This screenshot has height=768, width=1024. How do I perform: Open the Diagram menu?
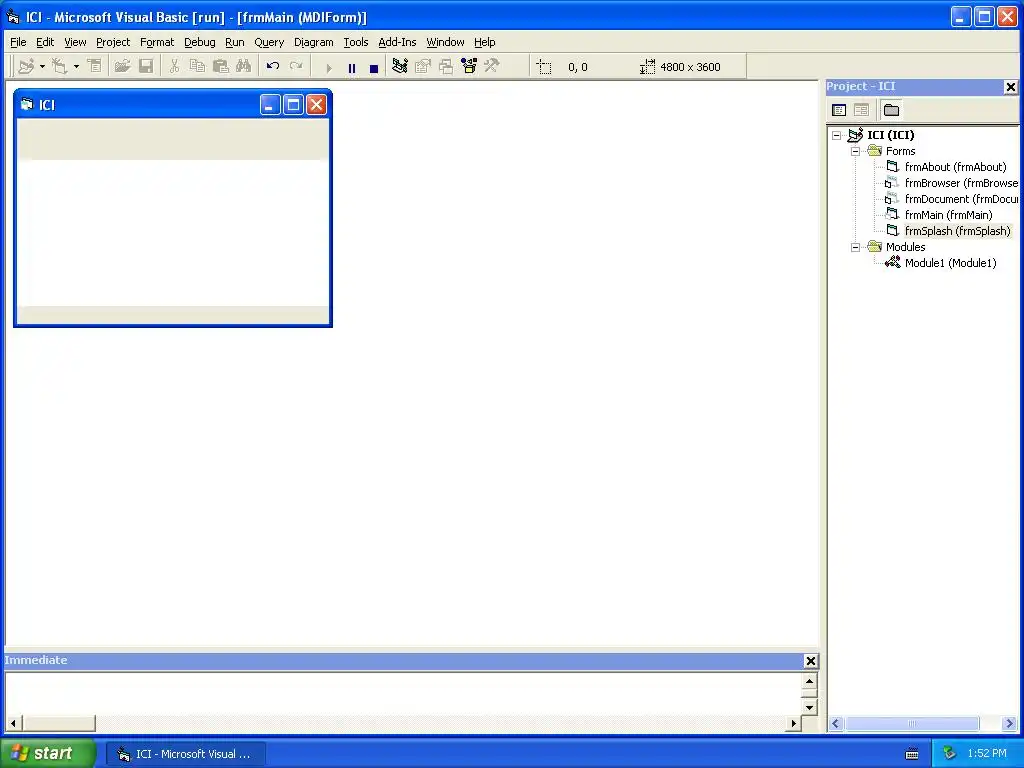click(313, 42)
